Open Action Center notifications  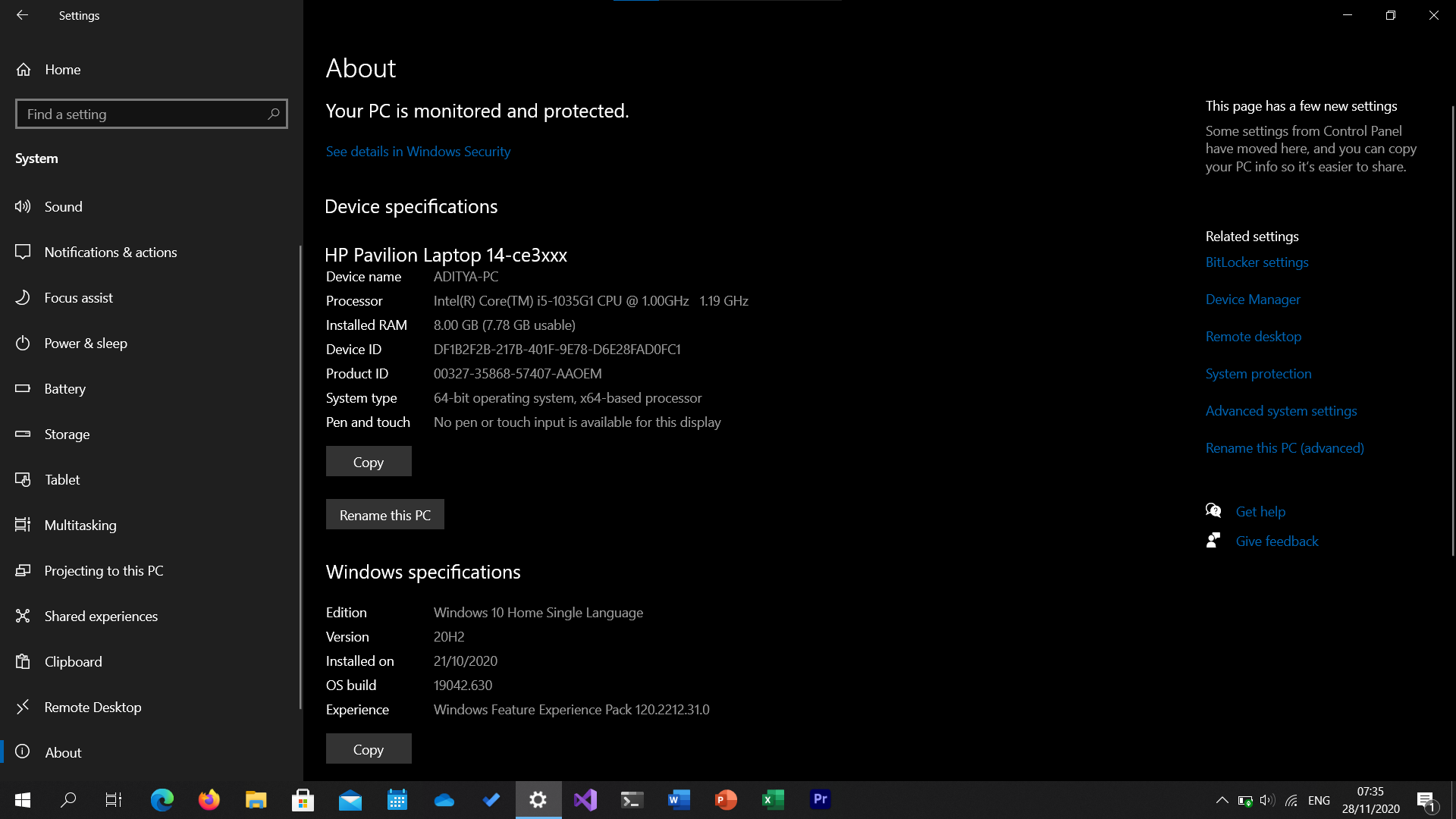[x=1426, y=800]
